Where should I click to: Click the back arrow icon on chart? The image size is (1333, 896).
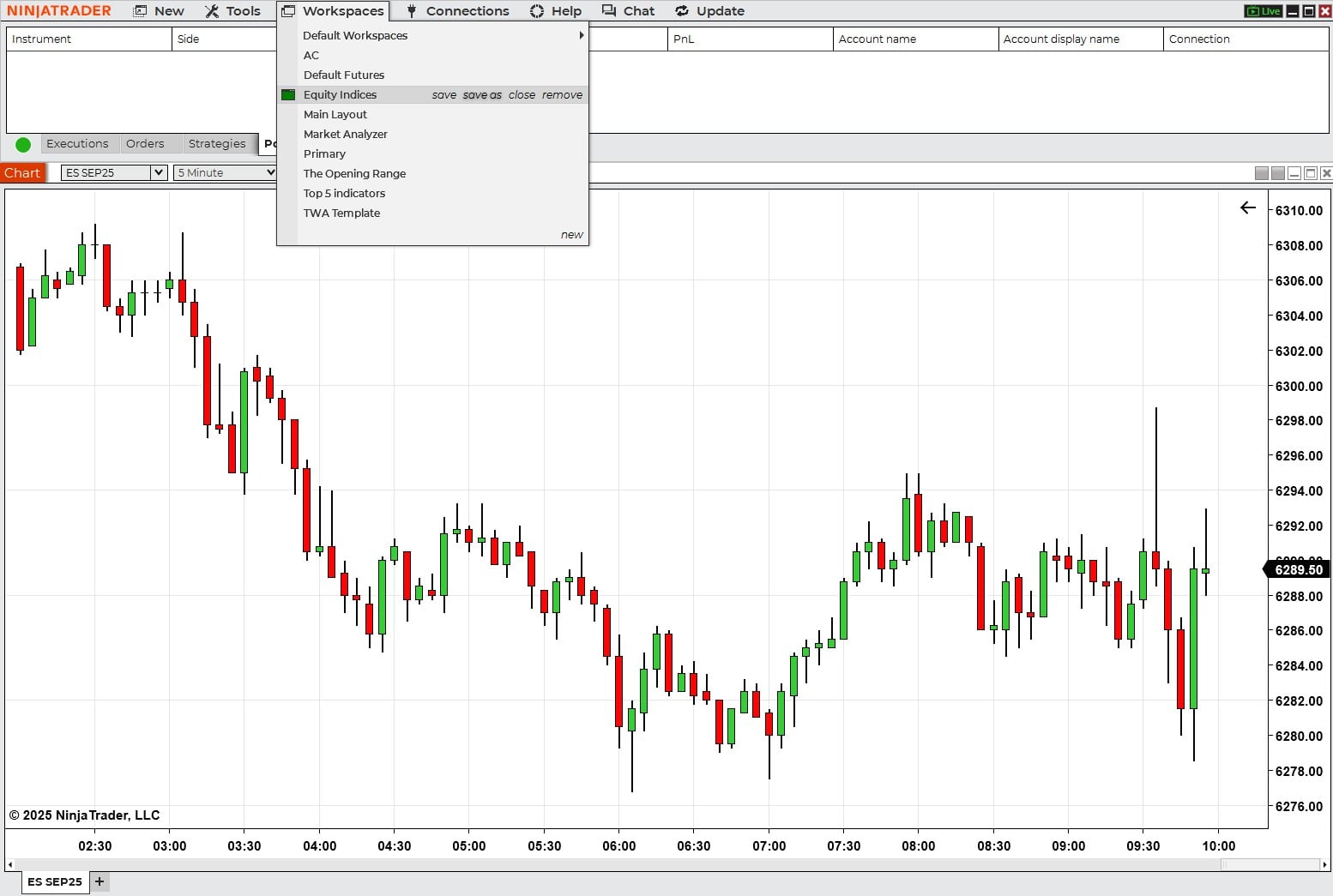point(1248,207)
